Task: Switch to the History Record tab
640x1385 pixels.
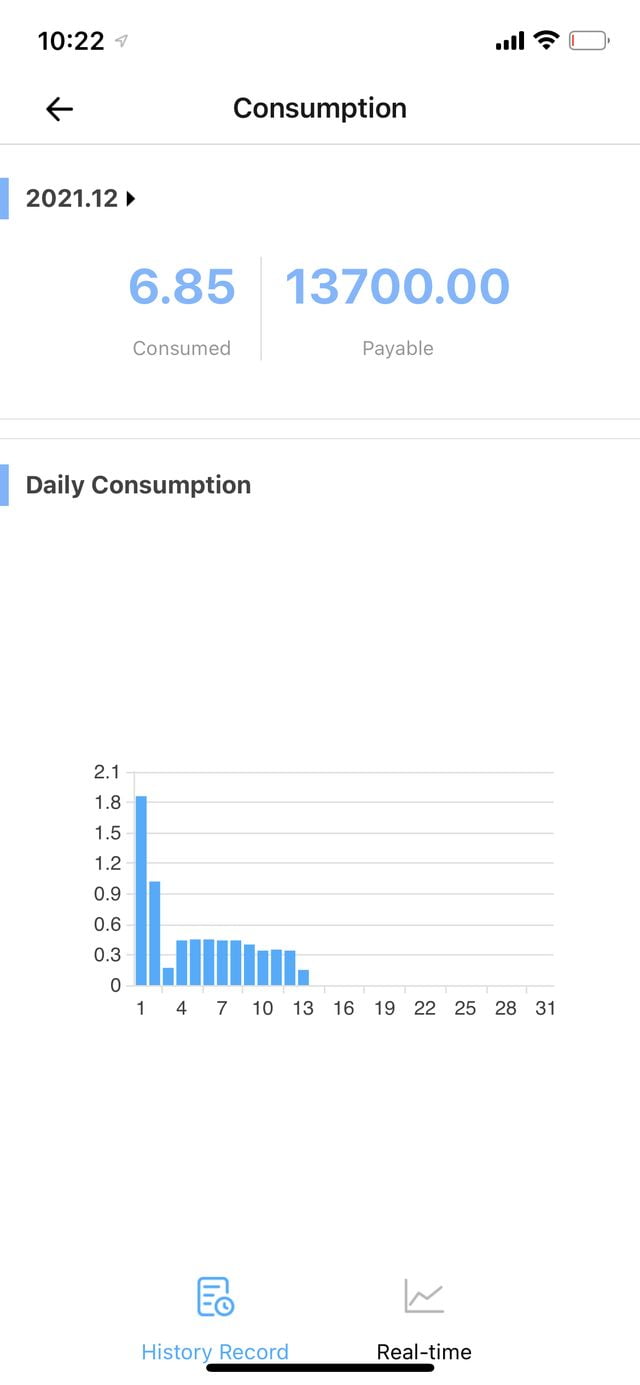Action: tap(215, 1352)
